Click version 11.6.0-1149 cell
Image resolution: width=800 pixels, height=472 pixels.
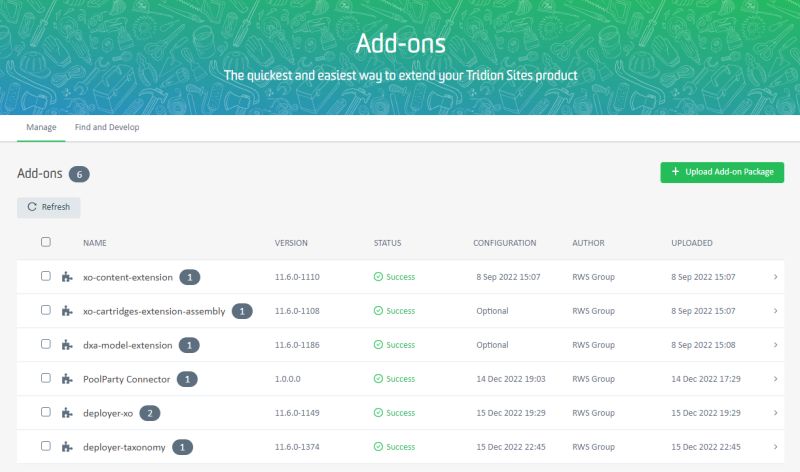[297, 413]
